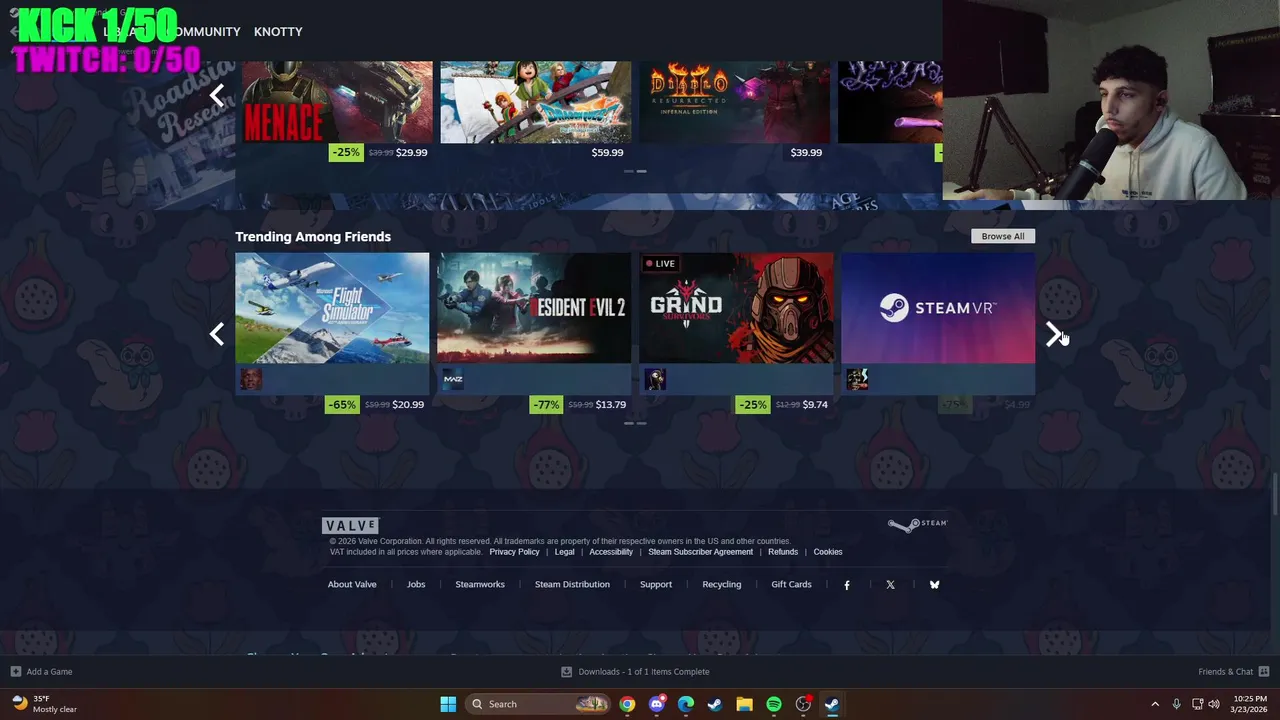Open the Flight Simulator game card

(x=332, y=308)
